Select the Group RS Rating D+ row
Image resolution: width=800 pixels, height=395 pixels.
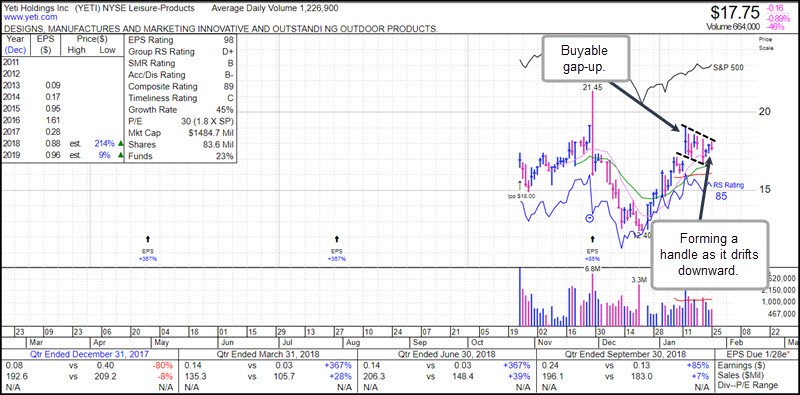(181, 52)
